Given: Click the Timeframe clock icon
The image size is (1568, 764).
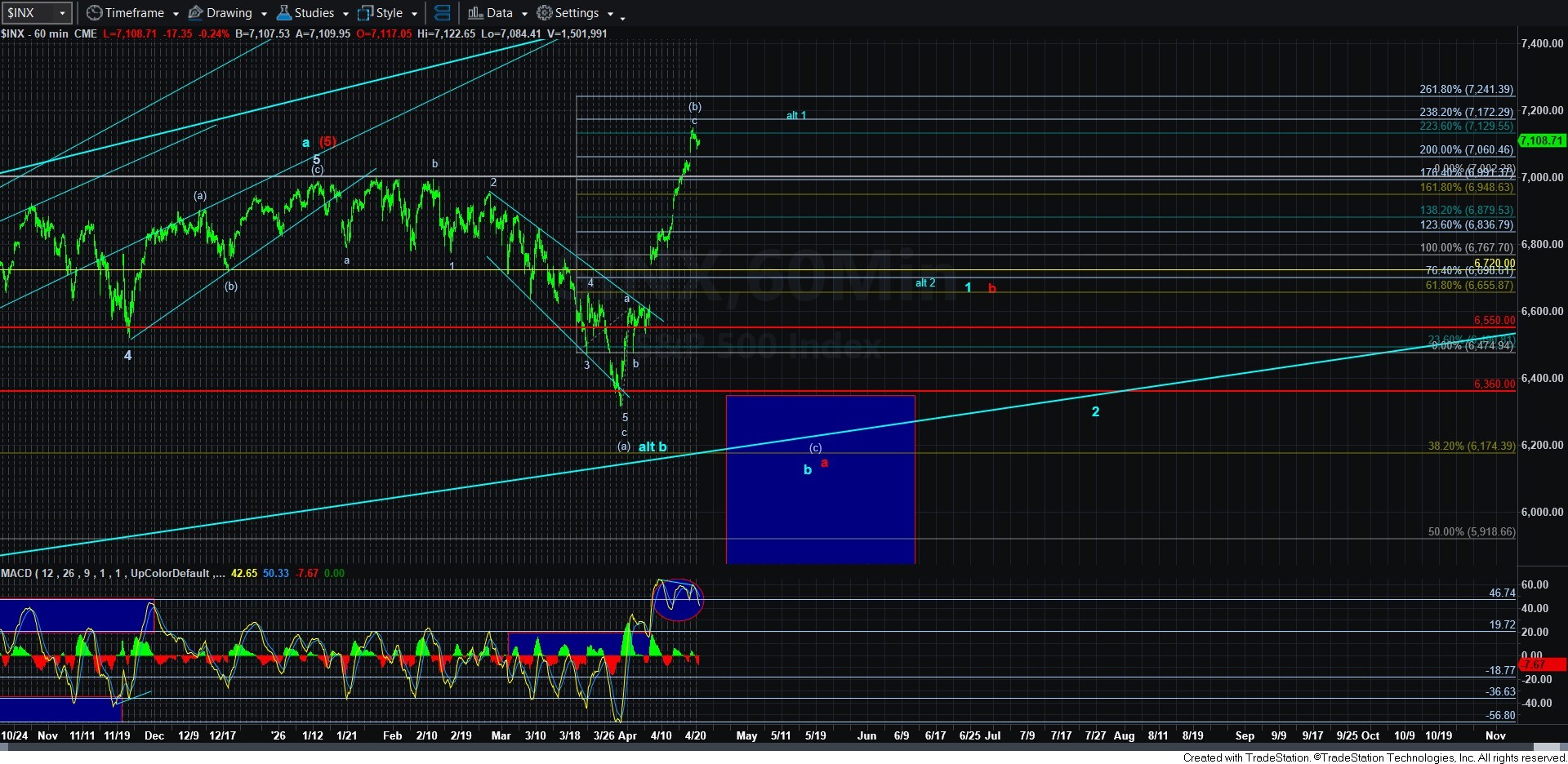Looking at the screenshot, I should pos(95,13).
